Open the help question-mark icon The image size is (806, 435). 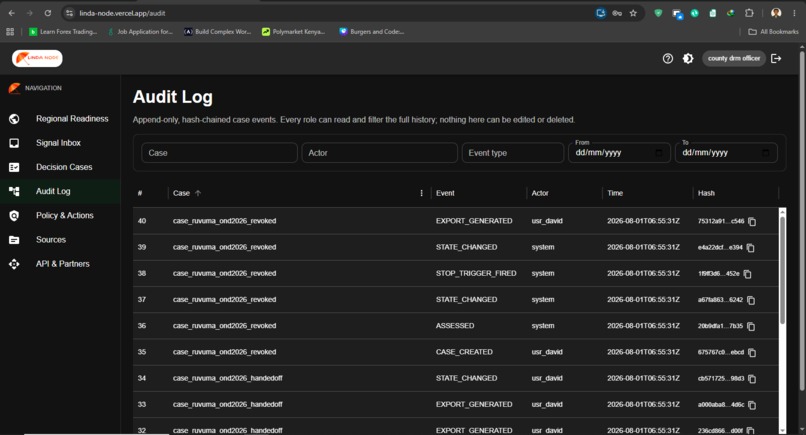pos(668,59)
